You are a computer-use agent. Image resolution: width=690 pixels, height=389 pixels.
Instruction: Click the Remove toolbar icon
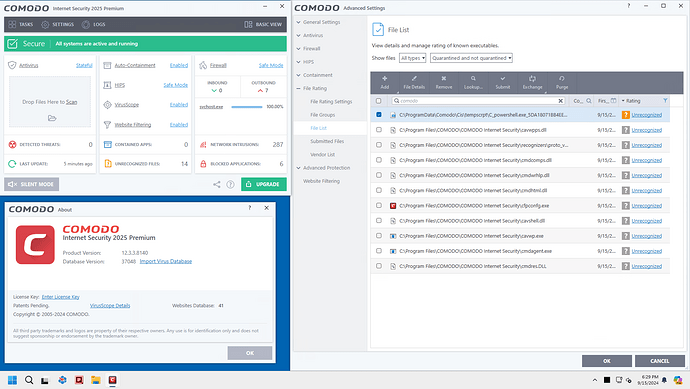pos(444,78)
